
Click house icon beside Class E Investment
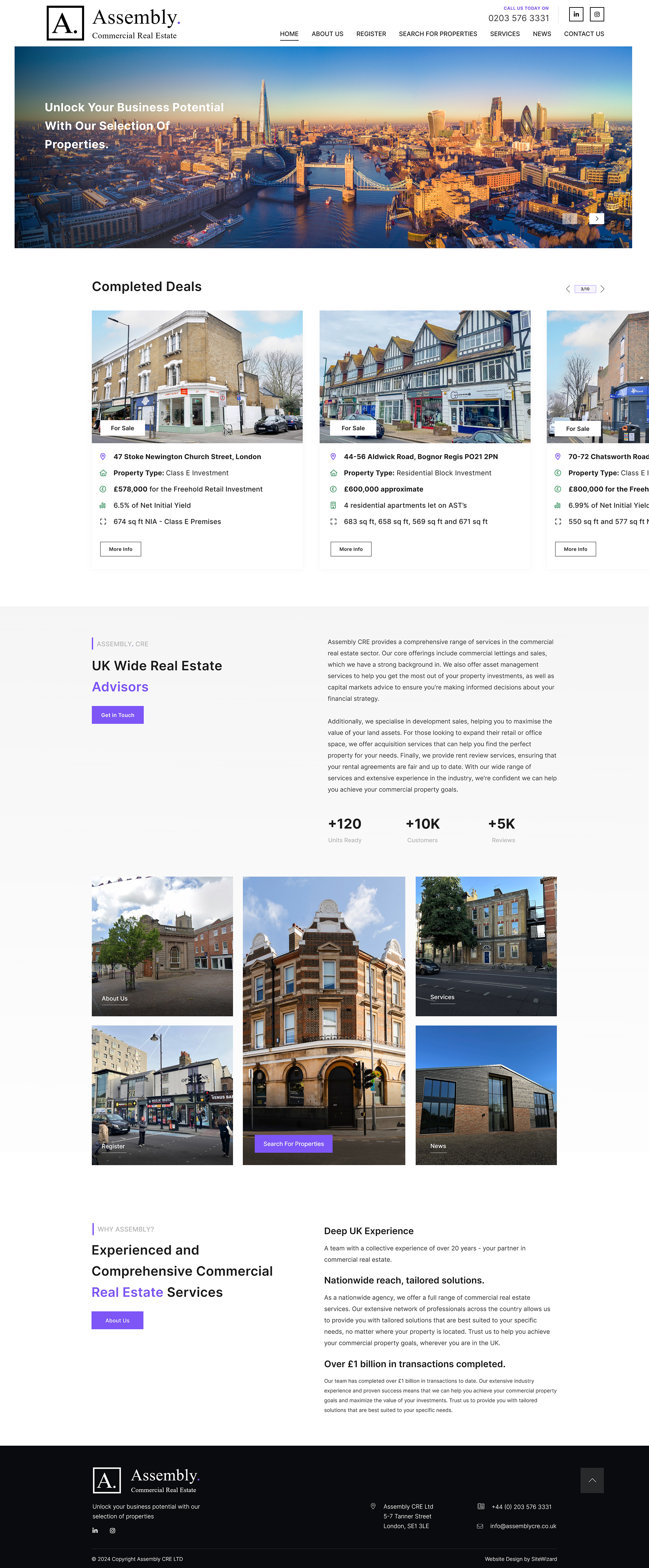tap(103, 473)
